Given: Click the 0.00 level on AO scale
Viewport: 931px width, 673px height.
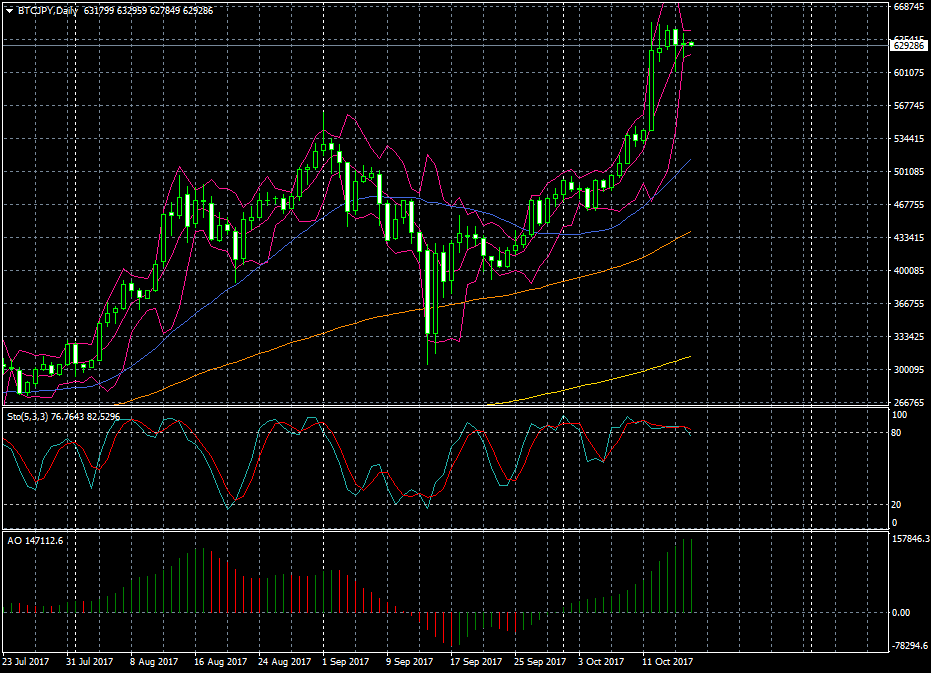Looking at the screenshot, I should pos(901,613).
